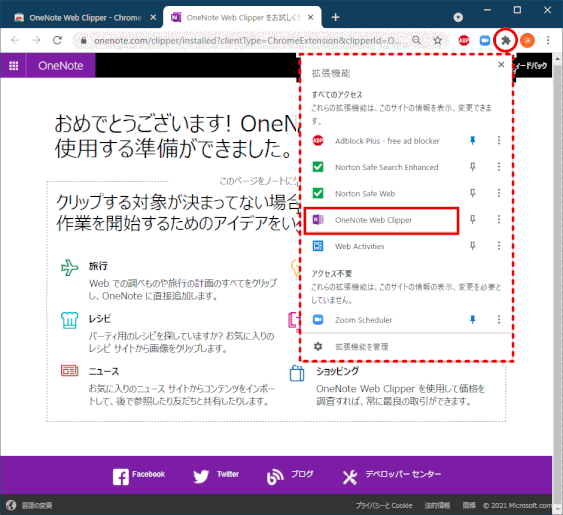Image resolution: width=563 pixels, height=515 pixels.
Task: Unpin Adblock Plus from the toolbar
Action: click(473, 140)
